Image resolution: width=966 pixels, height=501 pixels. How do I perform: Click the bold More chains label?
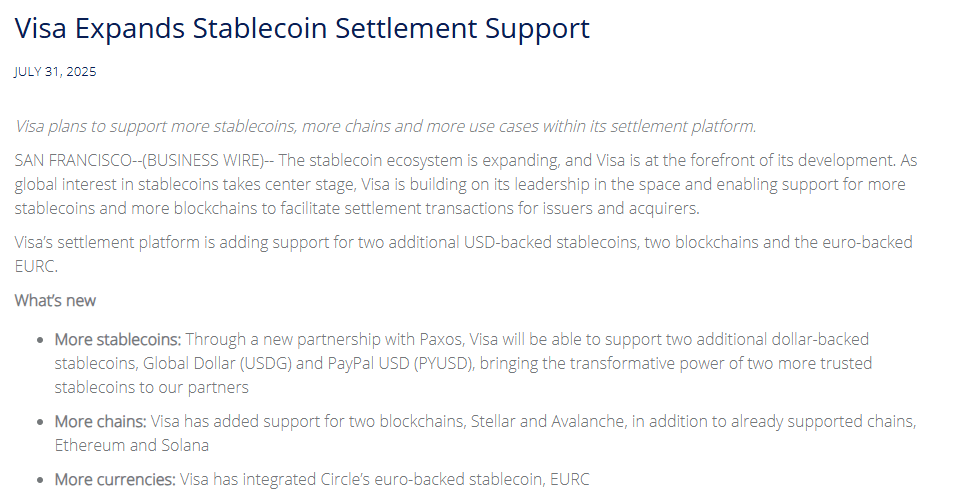point(100,422)
